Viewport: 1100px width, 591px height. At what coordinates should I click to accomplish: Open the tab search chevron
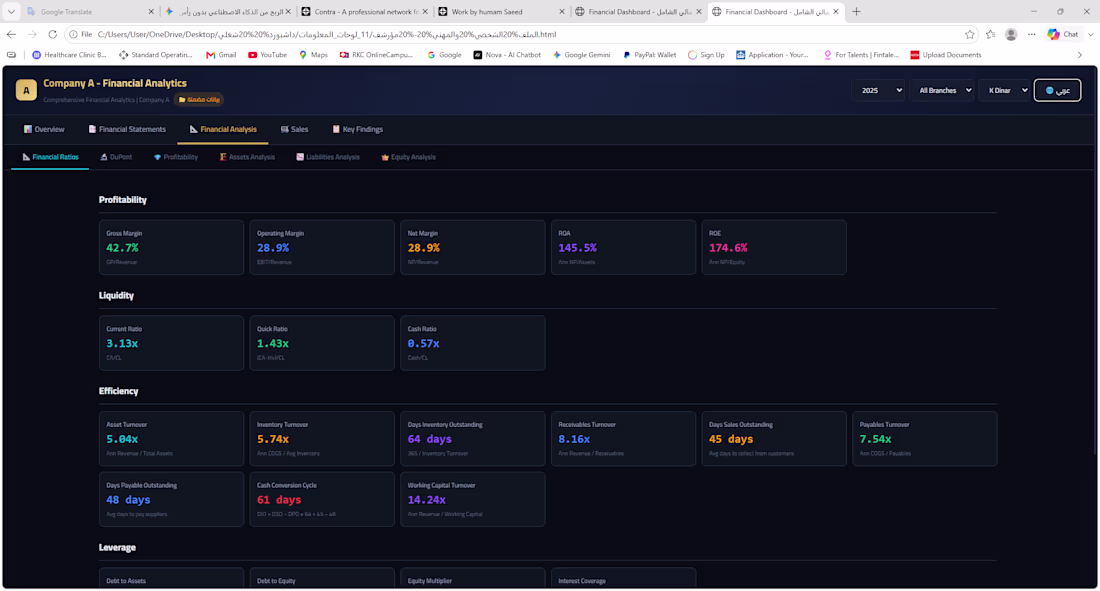coord(11,12)
